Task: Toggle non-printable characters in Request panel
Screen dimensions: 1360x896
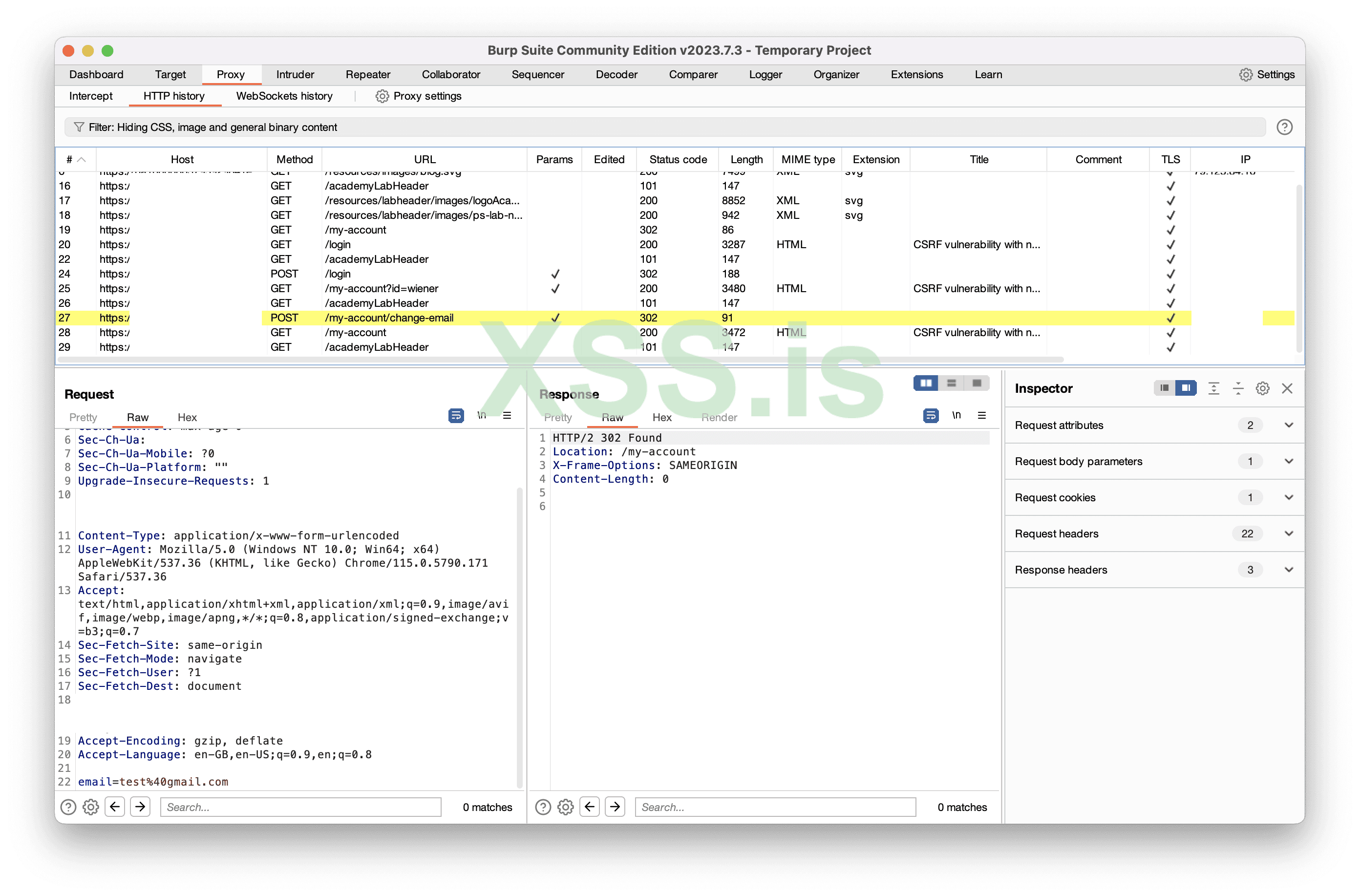Action: (x=482, y=415)
